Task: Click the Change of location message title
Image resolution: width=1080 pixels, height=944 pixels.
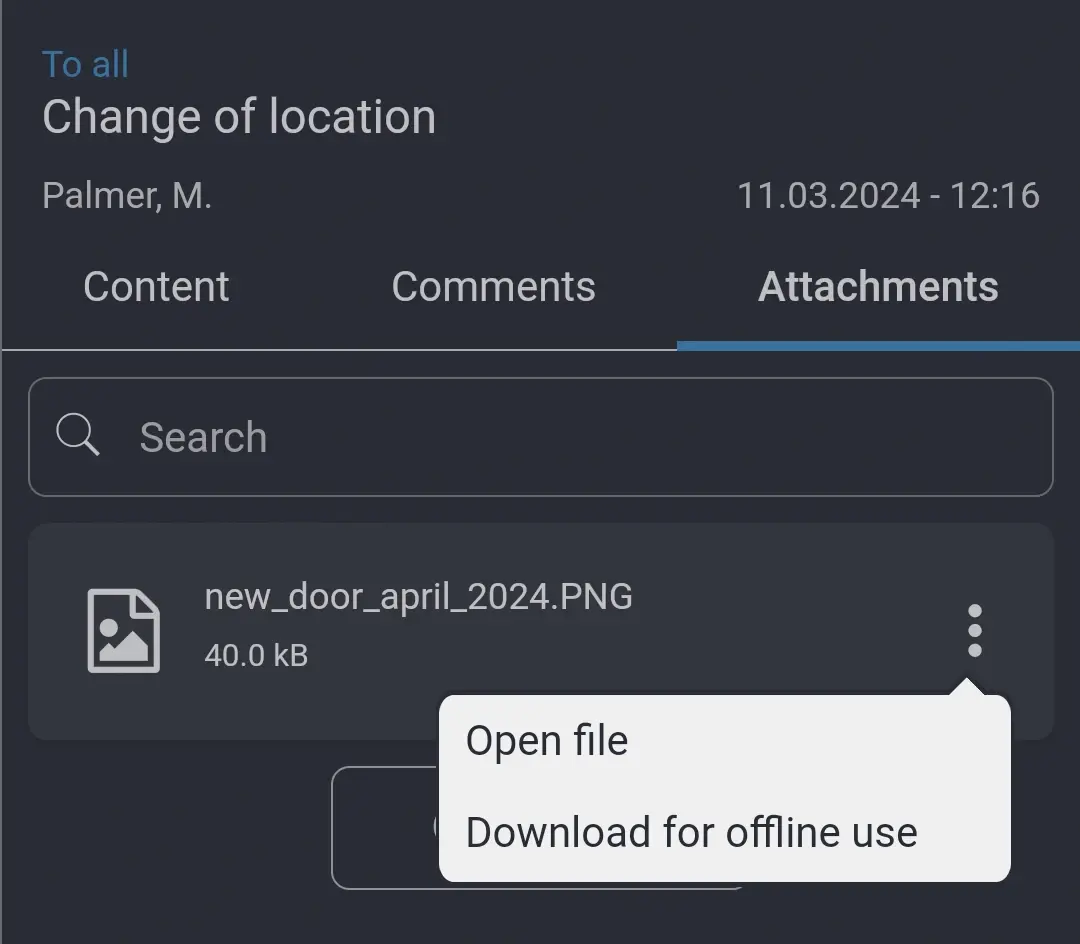Action: (239, 116)
